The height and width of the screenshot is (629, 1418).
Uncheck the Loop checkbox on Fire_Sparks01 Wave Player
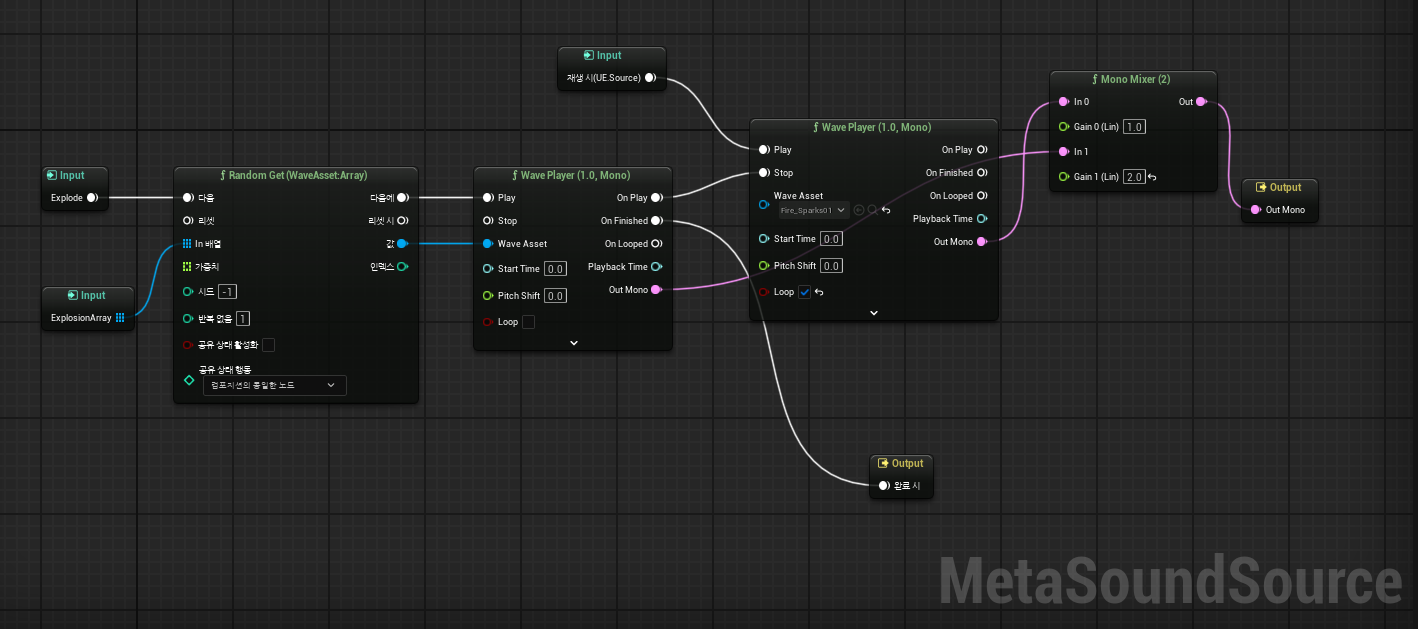[x=804, y=292]
